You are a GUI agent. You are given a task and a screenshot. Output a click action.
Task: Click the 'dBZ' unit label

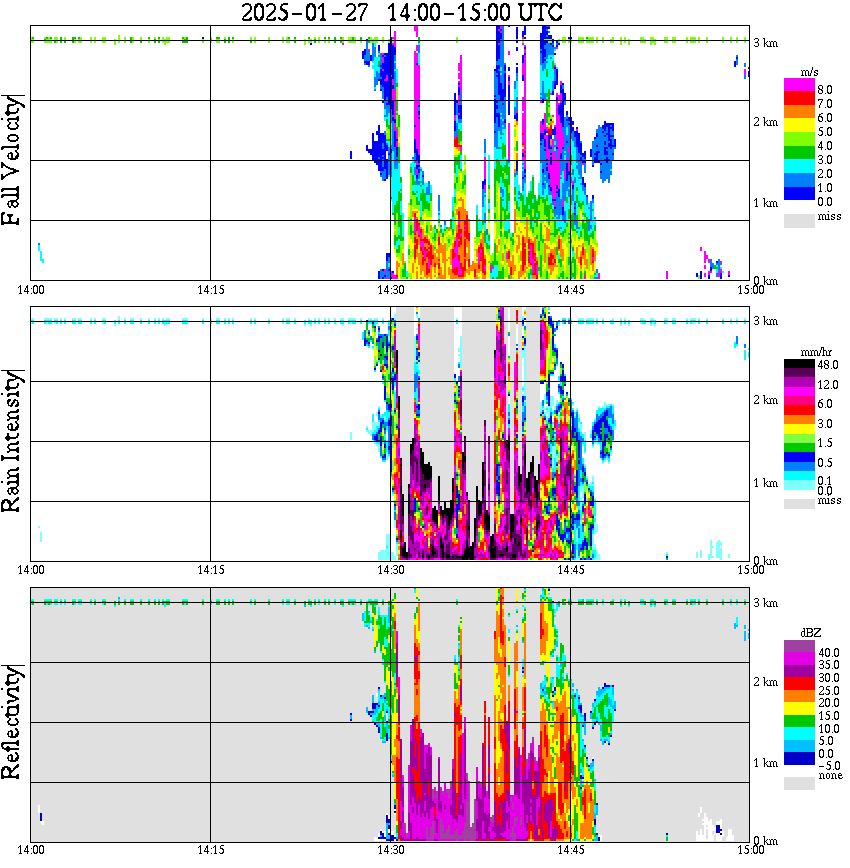[x=813, y=633]
